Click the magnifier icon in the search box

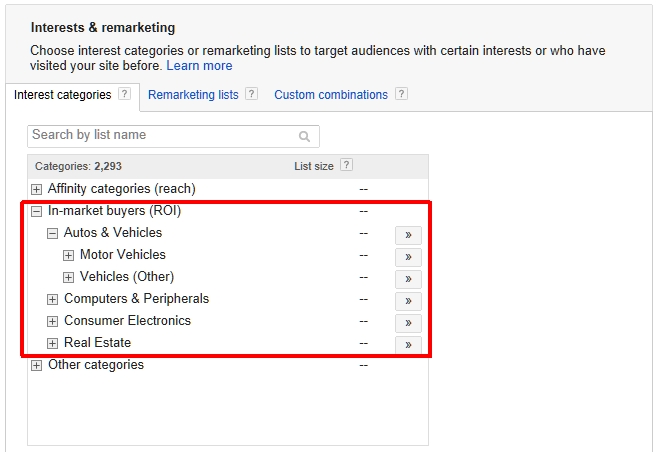[304, 136]
